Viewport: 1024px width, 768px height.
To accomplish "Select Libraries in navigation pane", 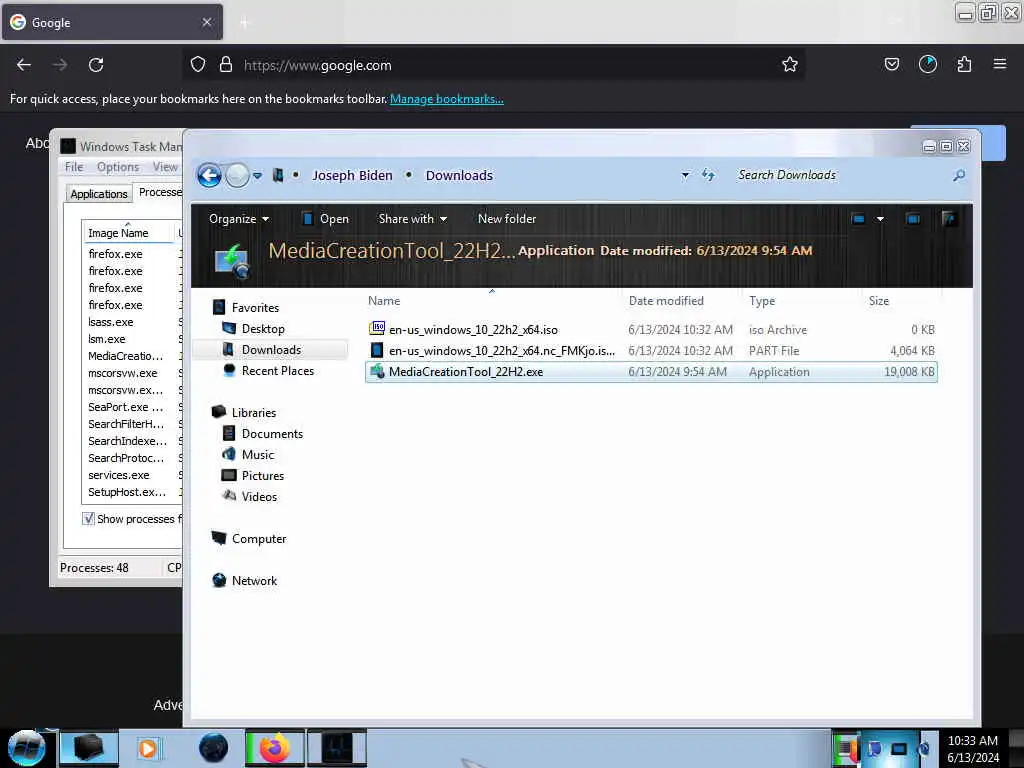I will coord(253,413).
